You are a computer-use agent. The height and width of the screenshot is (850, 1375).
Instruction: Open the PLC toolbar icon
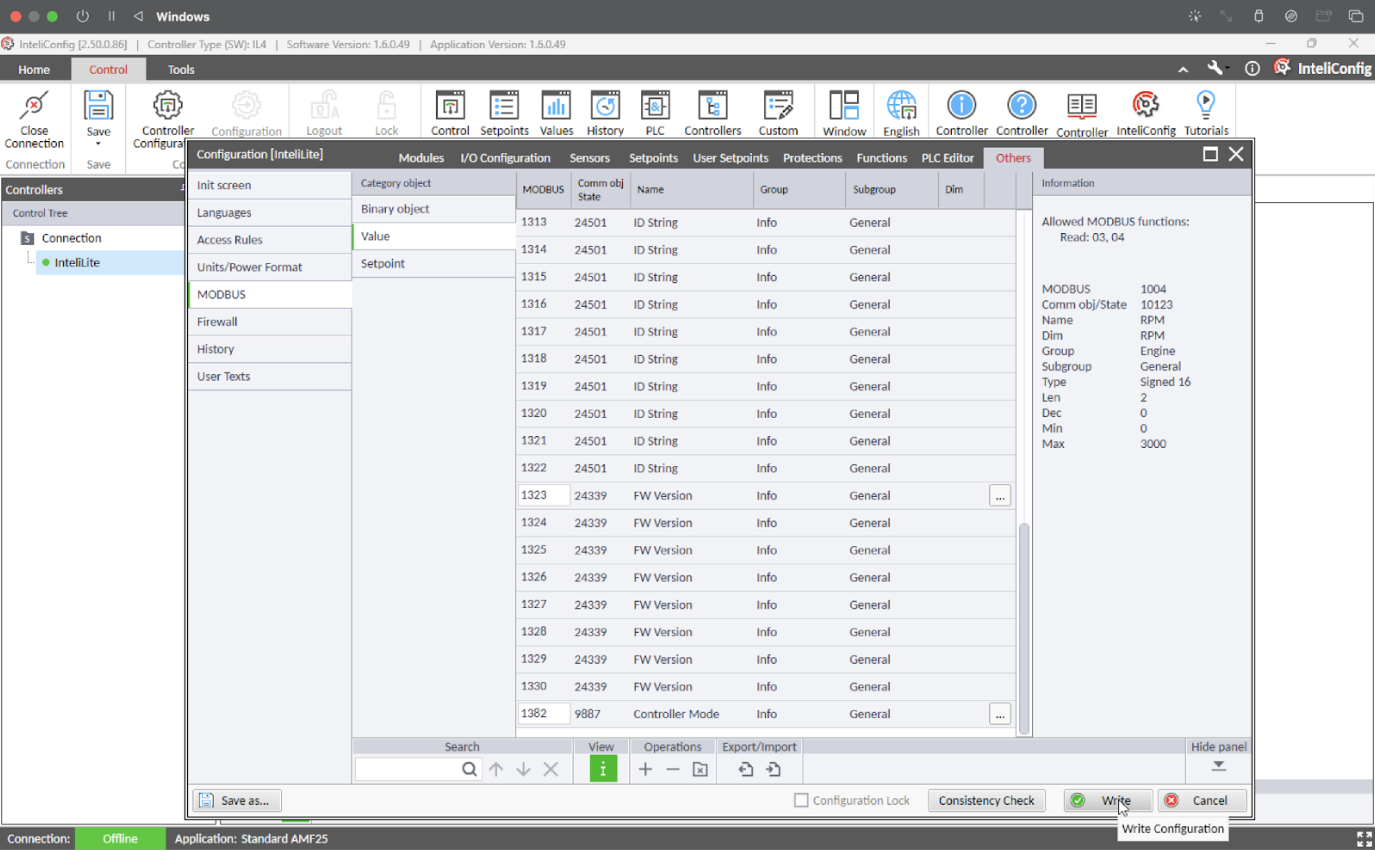[655, 106]
